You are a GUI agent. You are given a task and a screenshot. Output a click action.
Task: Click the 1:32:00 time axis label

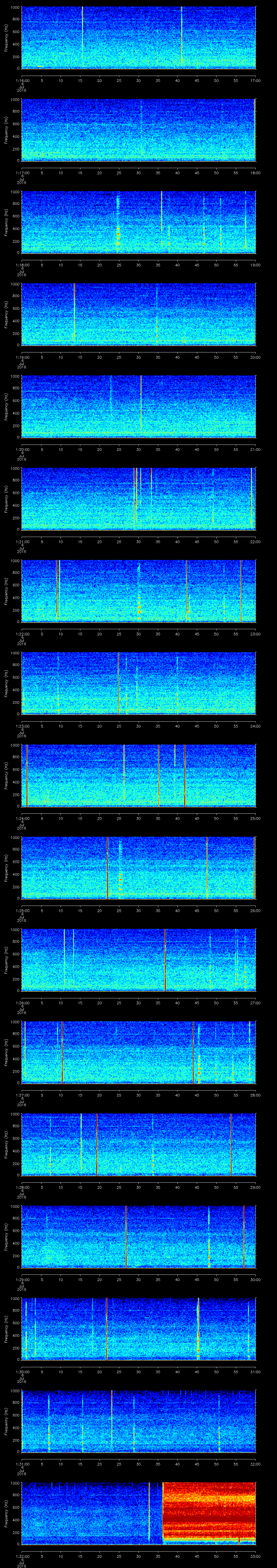(x=22, y=1556)
